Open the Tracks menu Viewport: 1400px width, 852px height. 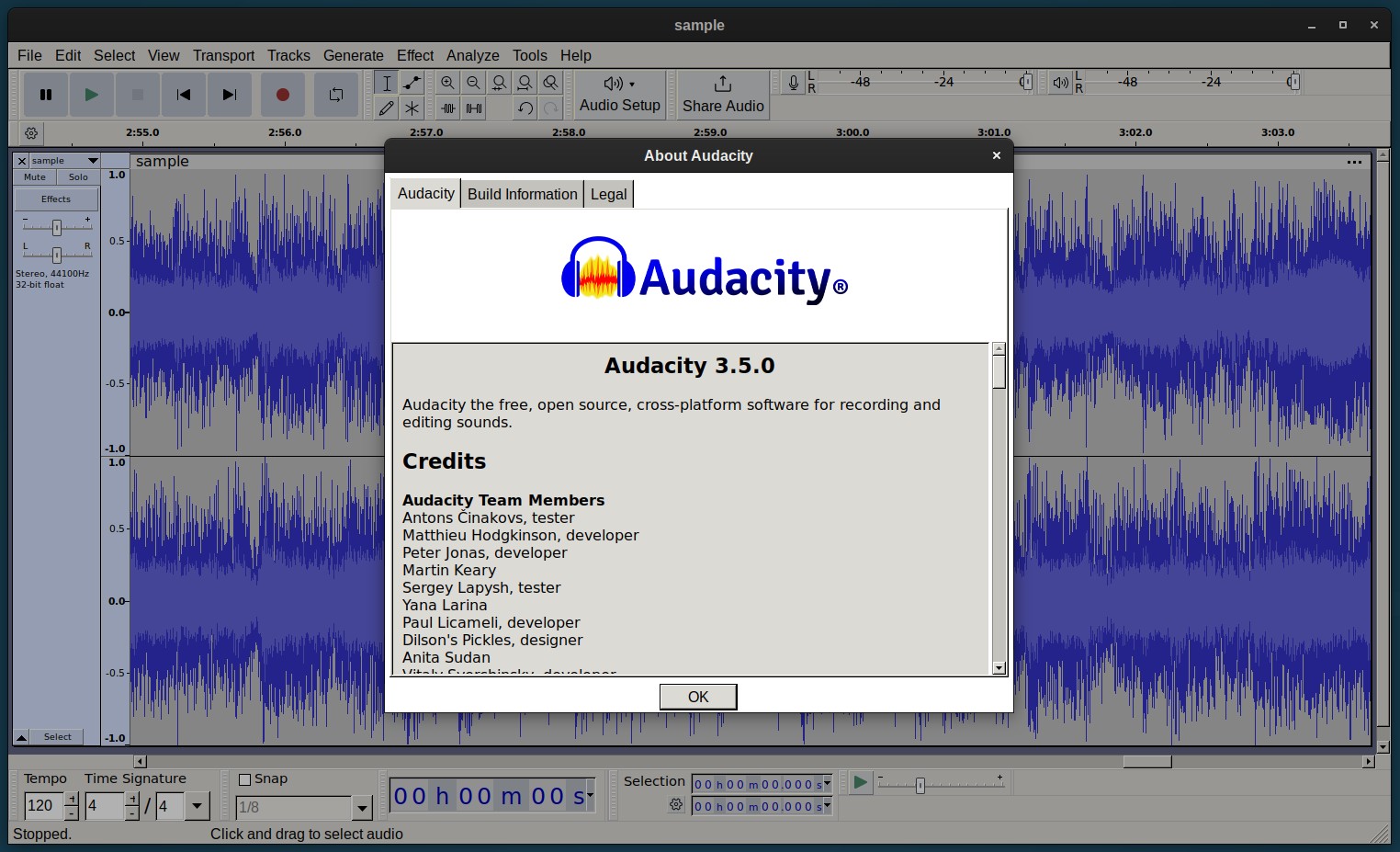point(288,55)
